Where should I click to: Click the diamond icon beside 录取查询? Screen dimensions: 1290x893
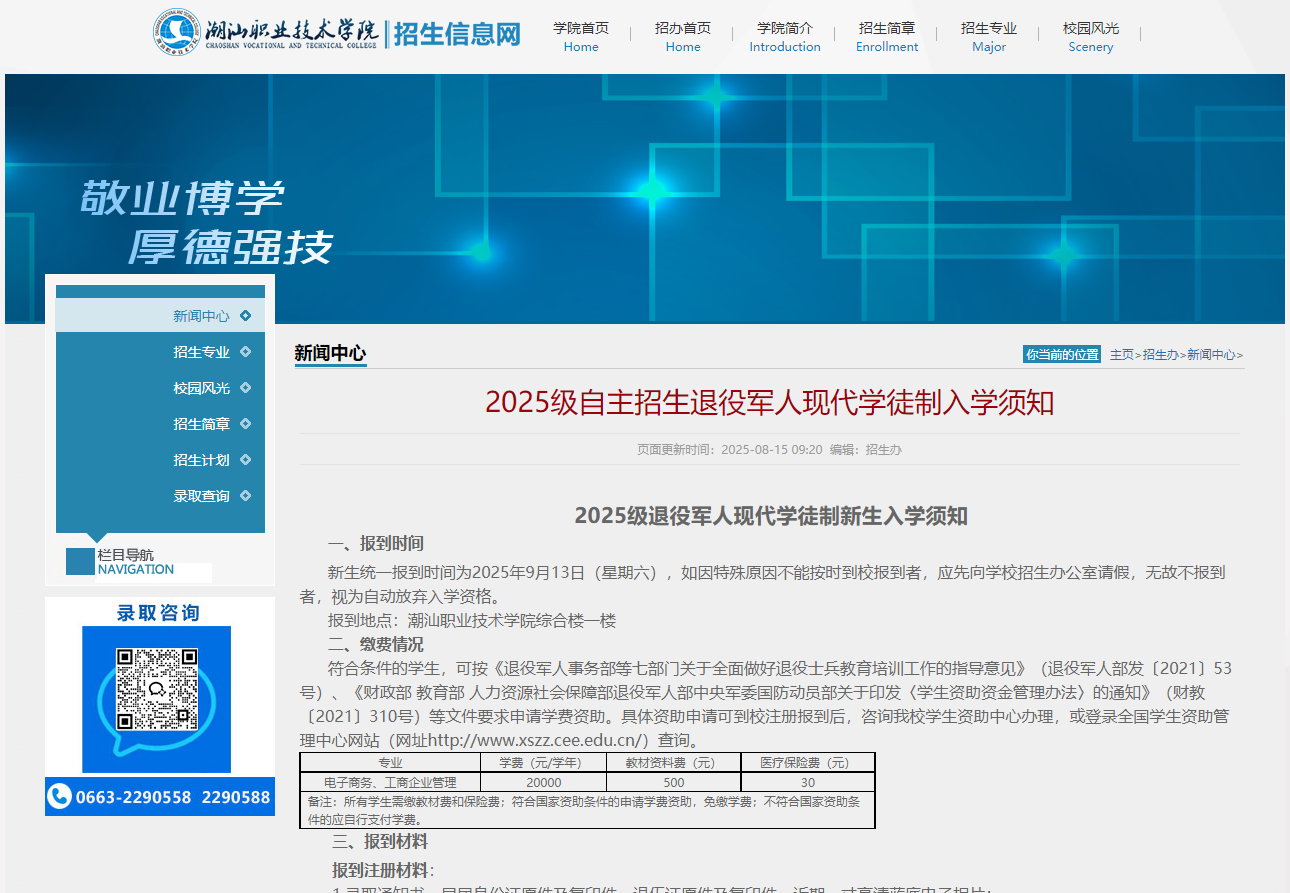point(246,495)
